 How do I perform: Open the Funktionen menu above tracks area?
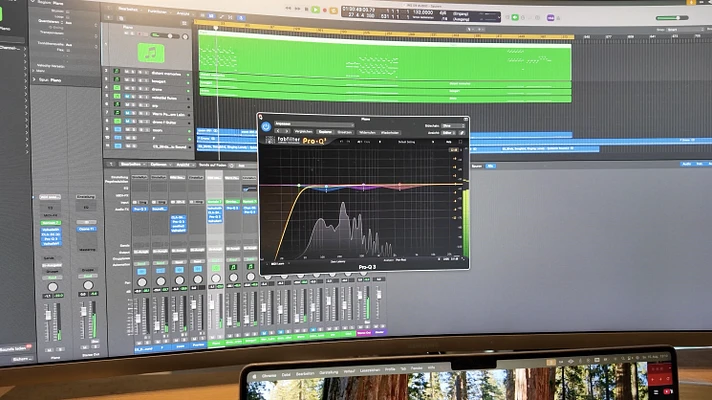pyautogui.click(x=157, y=11)
